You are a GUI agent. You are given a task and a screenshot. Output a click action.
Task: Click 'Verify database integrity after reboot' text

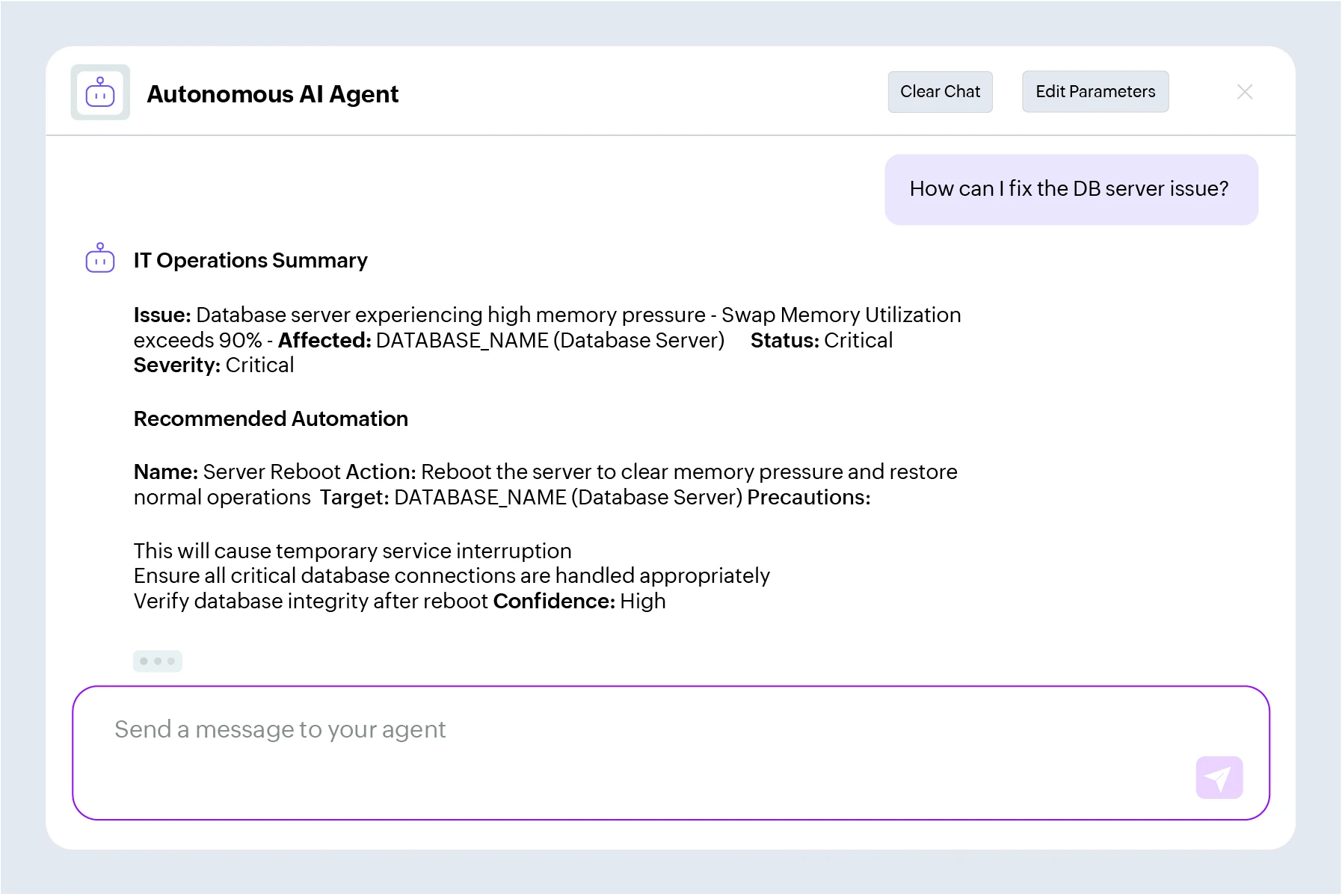[x=311, y=601]
